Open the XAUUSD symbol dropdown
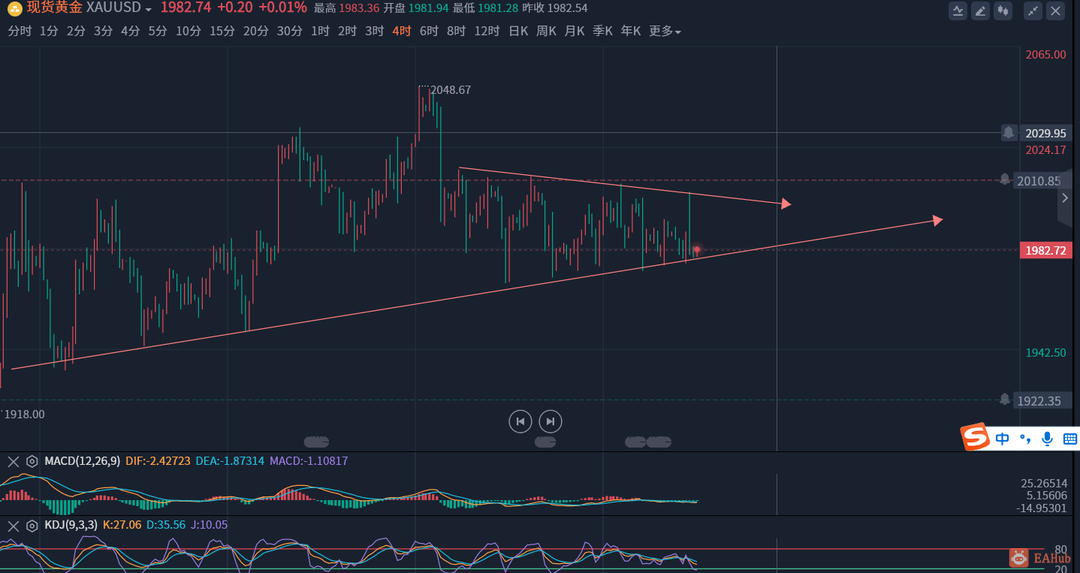This screenshot has height=573, width=1080. tap(148, 9)
